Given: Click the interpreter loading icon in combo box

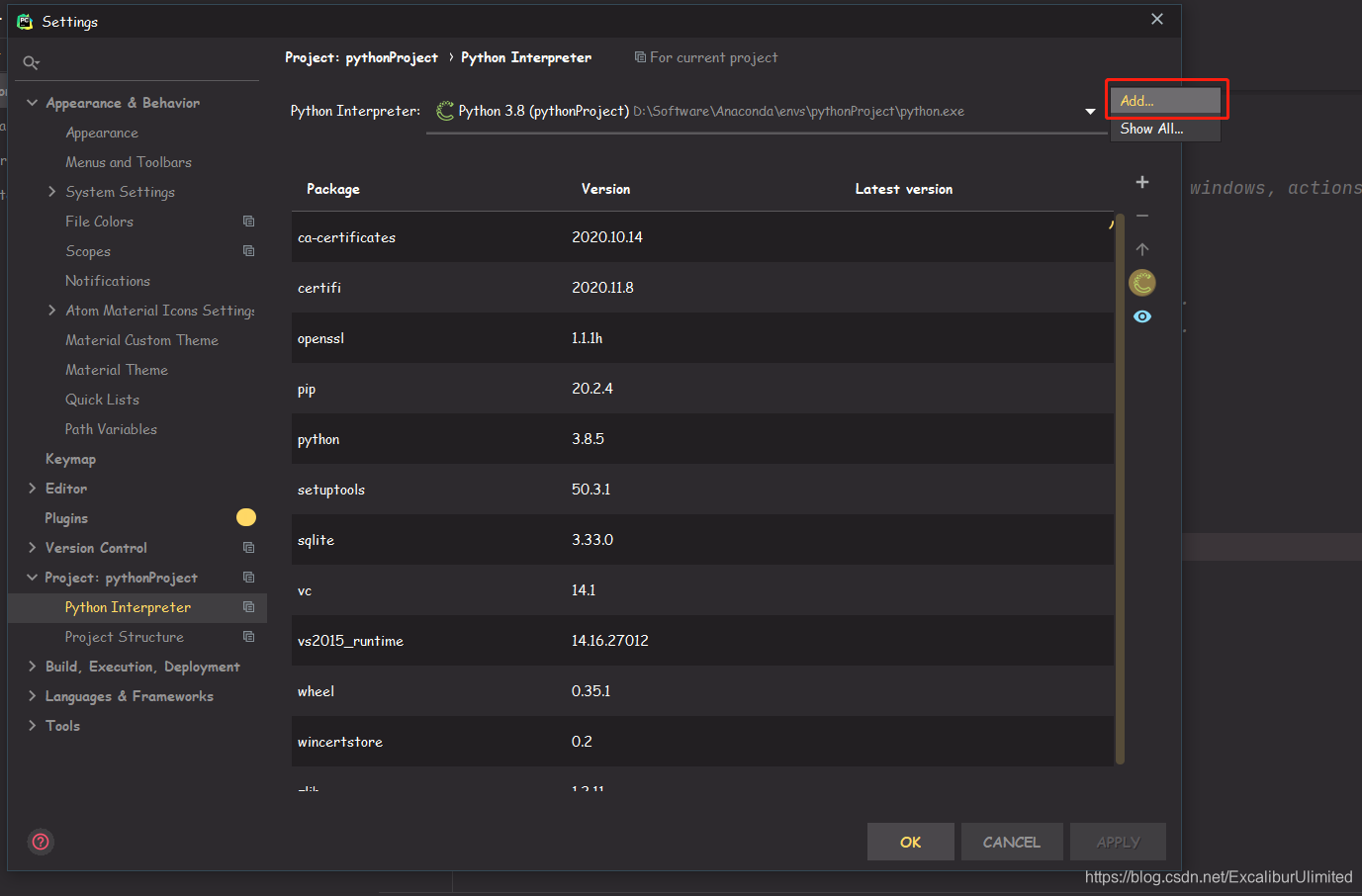Looking at the screenshot, I should point(445,111).
